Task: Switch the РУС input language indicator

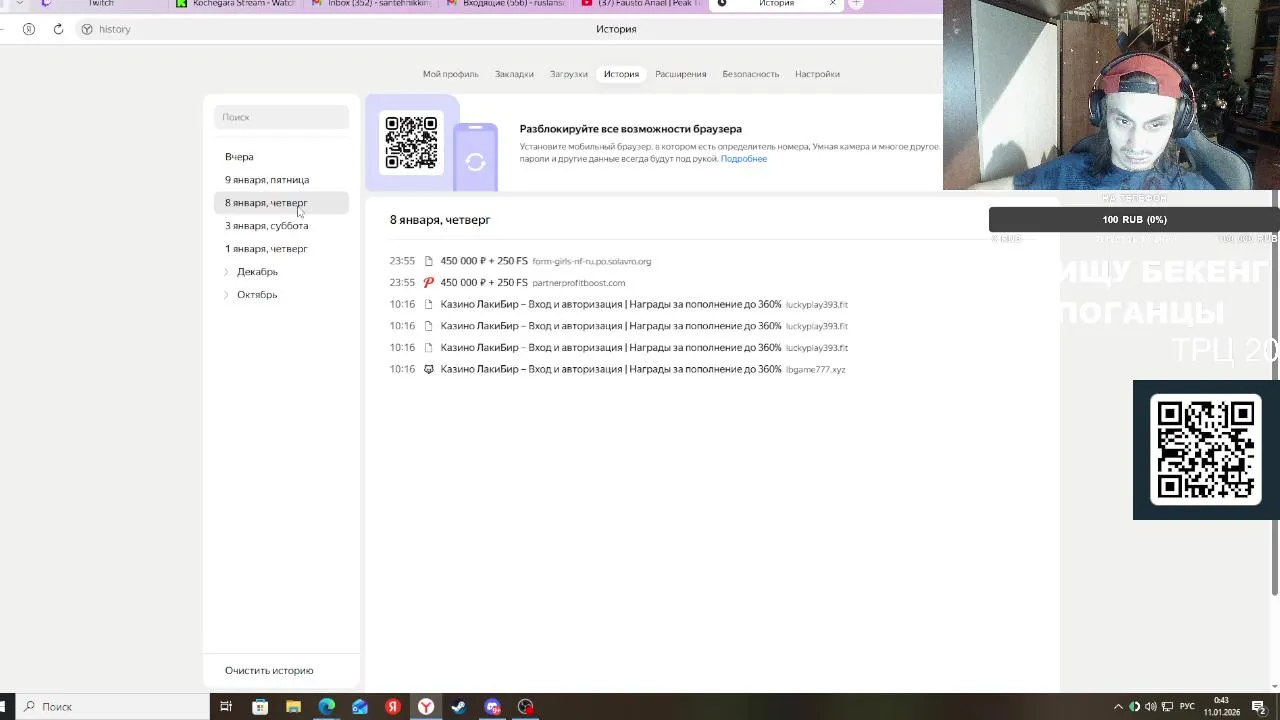Action: 1187,707
